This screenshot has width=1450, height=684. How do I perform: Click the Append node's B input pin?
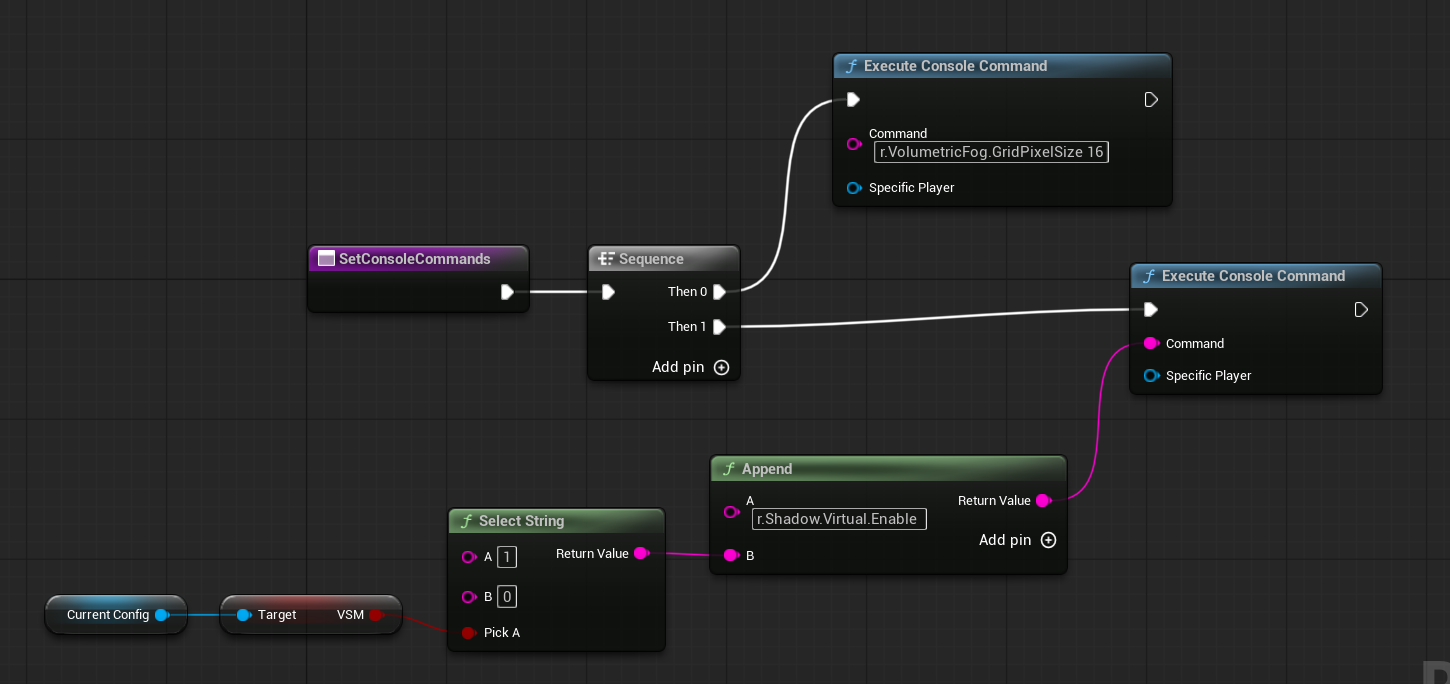(731, 555)
